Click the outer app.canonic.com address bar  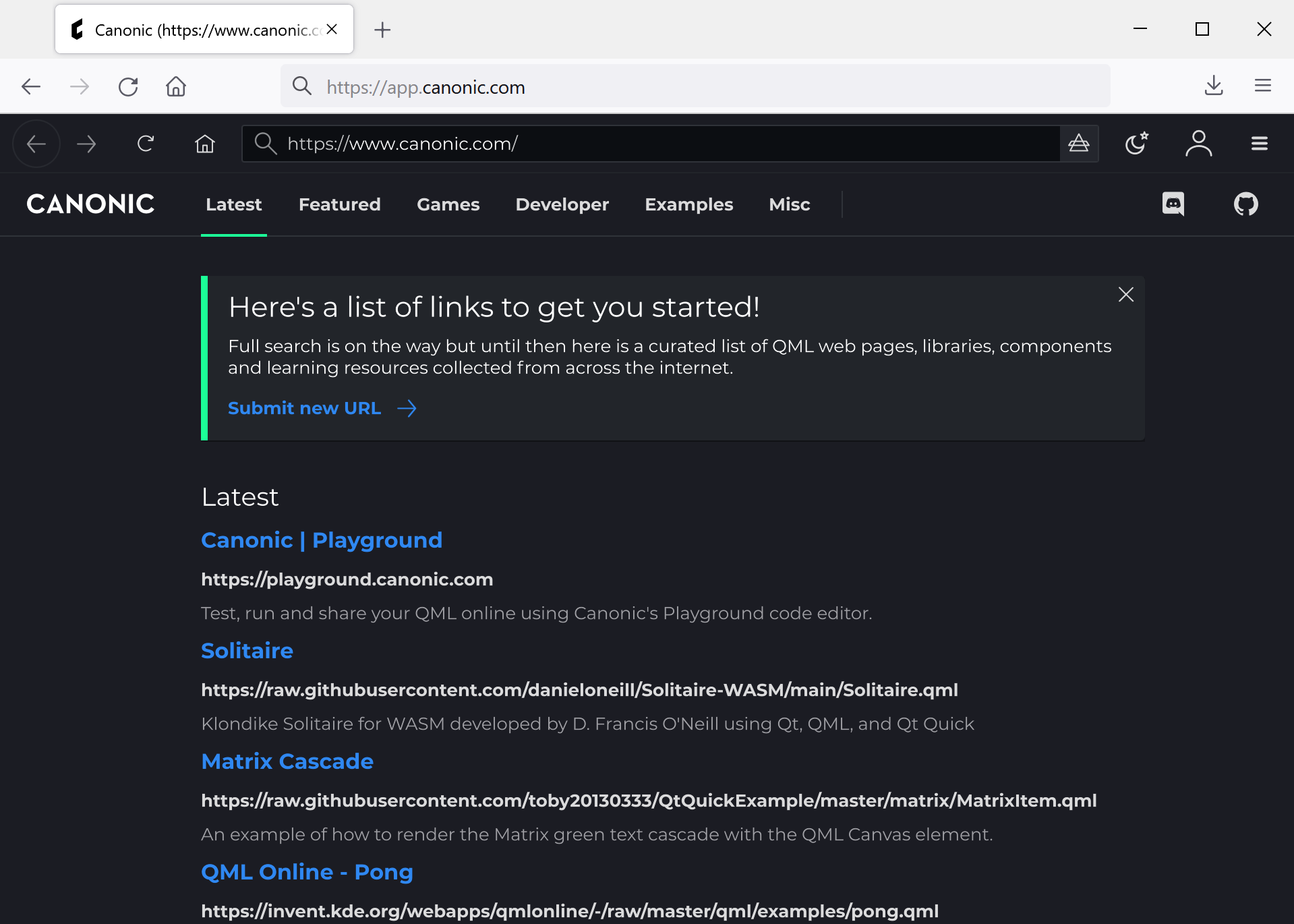tap(695, 86)
